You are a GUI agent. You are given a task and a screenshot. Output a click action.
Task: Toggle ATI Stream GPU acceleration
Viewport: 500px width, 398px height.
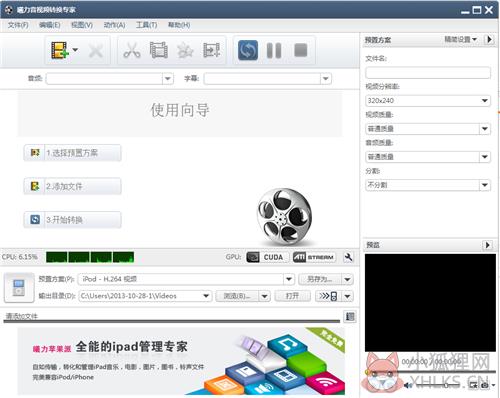(314, 257)
